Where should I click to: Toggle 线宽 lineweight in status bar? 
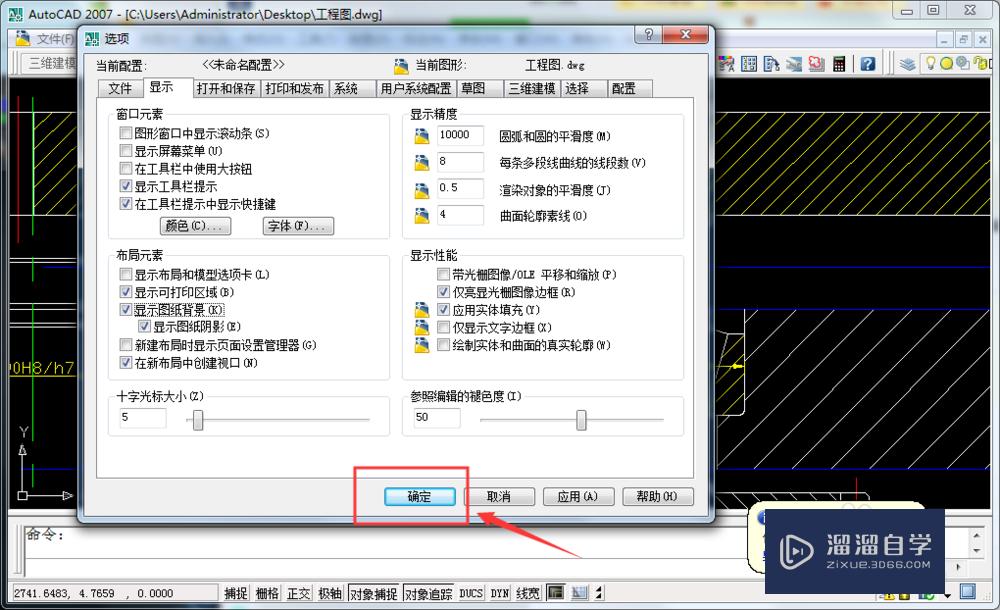pyautogui.click(x=528, y=593)
